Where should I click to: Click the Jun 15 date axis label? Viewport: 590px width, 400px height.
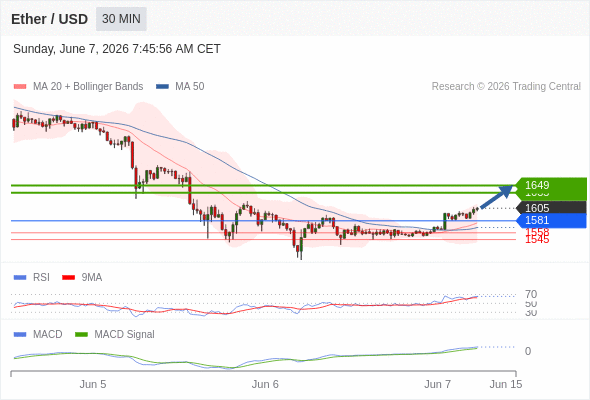click(x=506, y=384)
